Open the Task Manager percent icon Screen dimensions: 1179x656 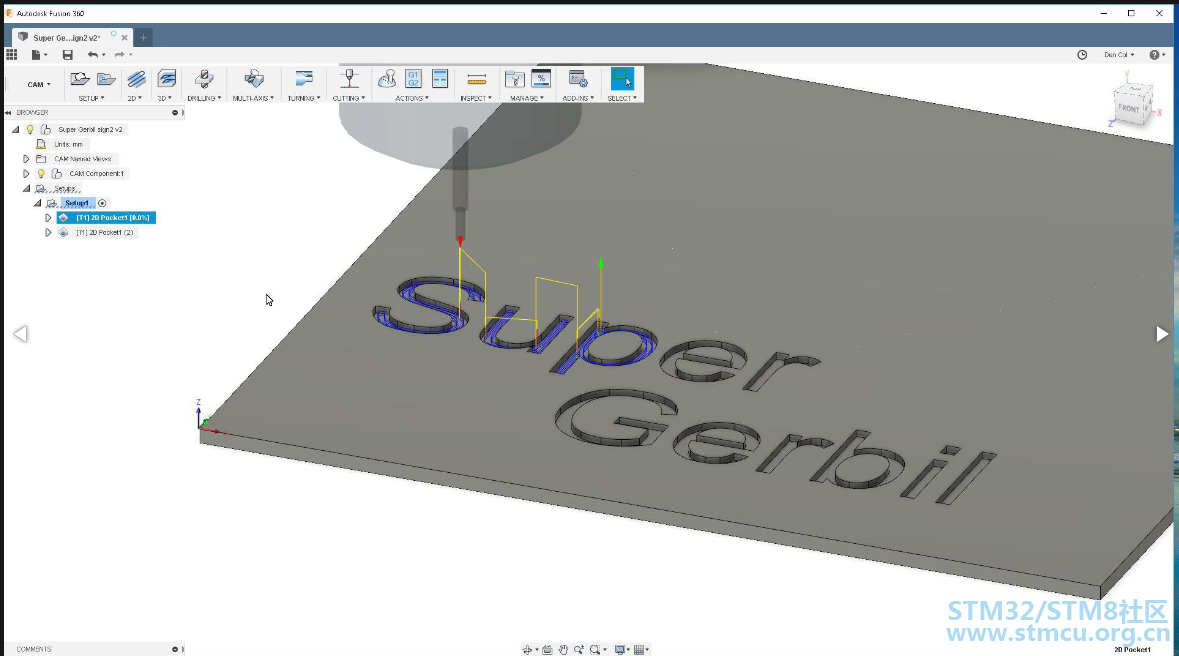[541, 78]
